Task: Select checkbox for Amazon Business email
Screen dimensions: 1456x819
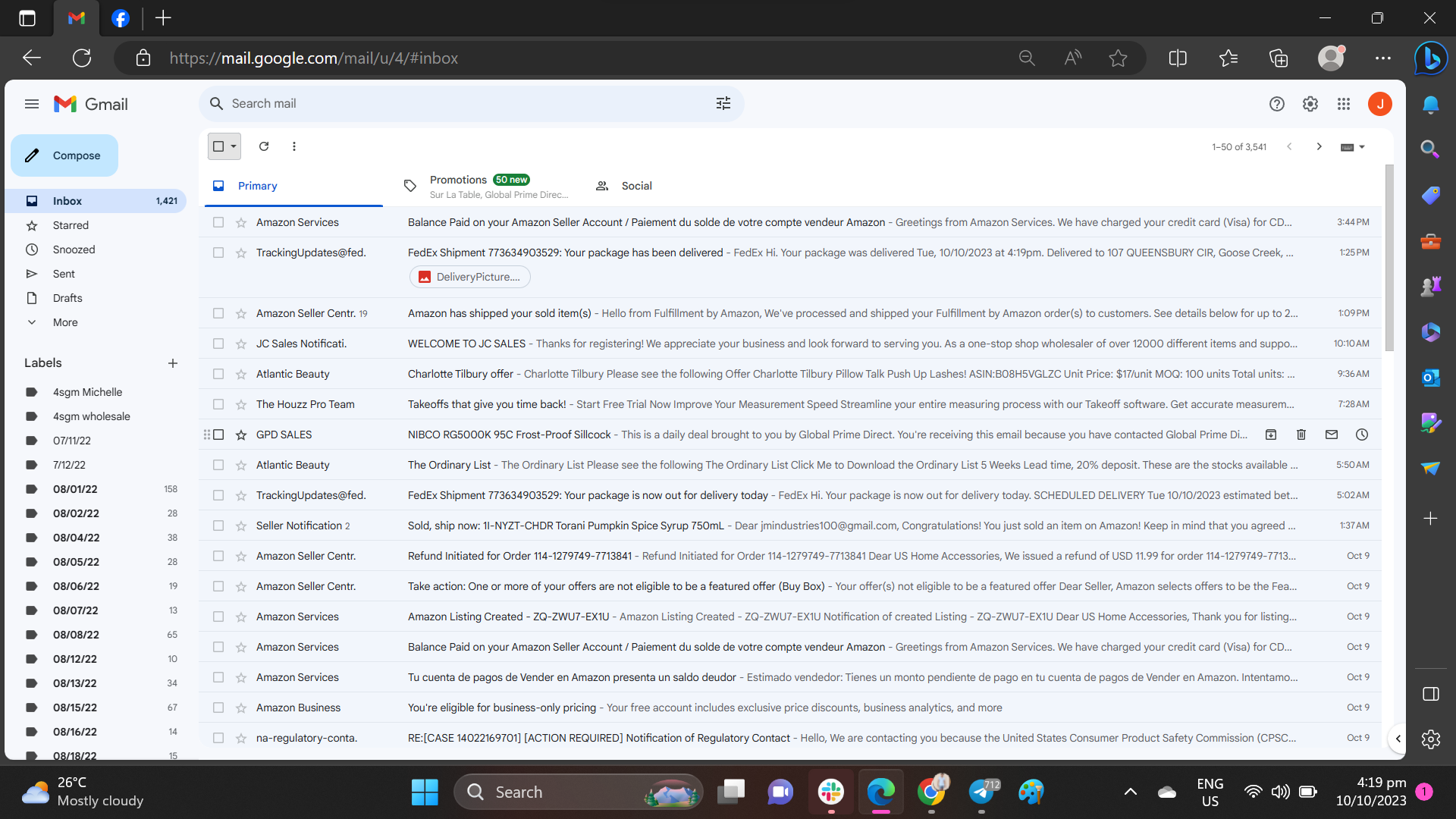Action: click(x=218, y=708)
